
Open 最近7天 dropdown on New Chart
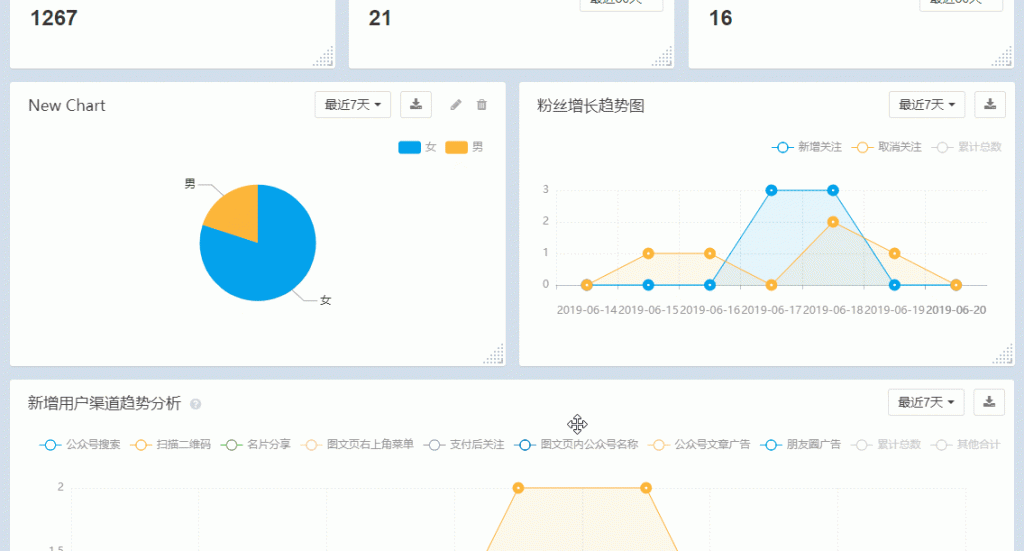coord(353,104)
